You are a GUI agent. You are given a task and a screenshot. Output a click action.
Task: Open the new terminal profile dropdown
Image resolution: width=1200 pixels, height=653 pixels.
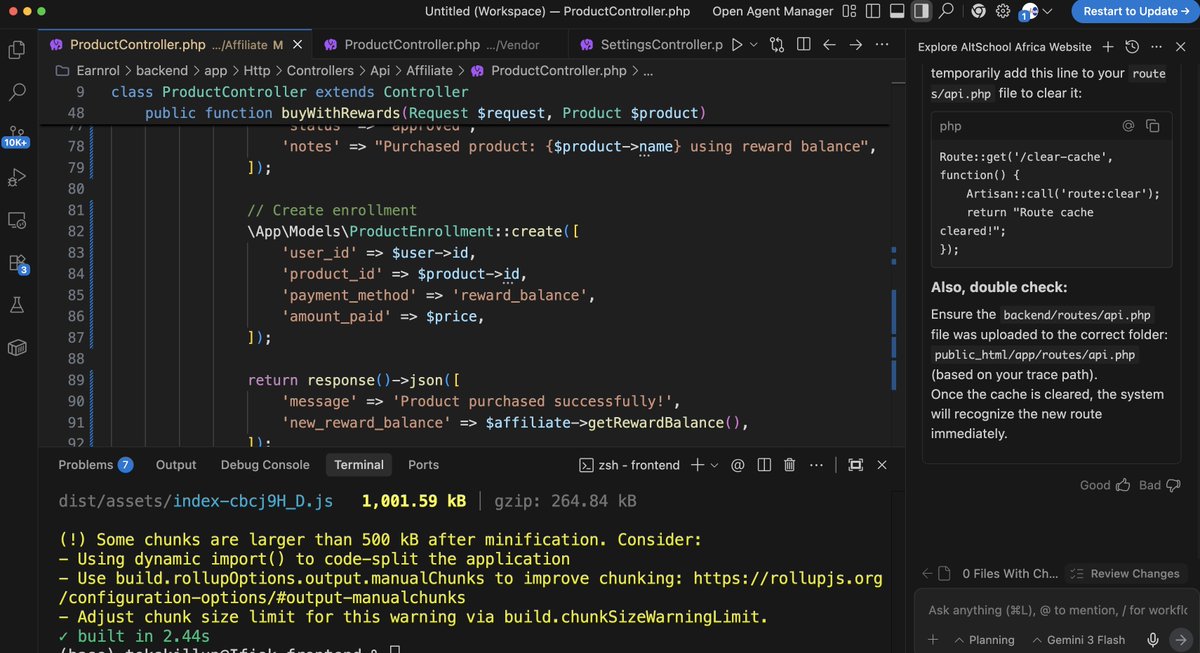714,465
